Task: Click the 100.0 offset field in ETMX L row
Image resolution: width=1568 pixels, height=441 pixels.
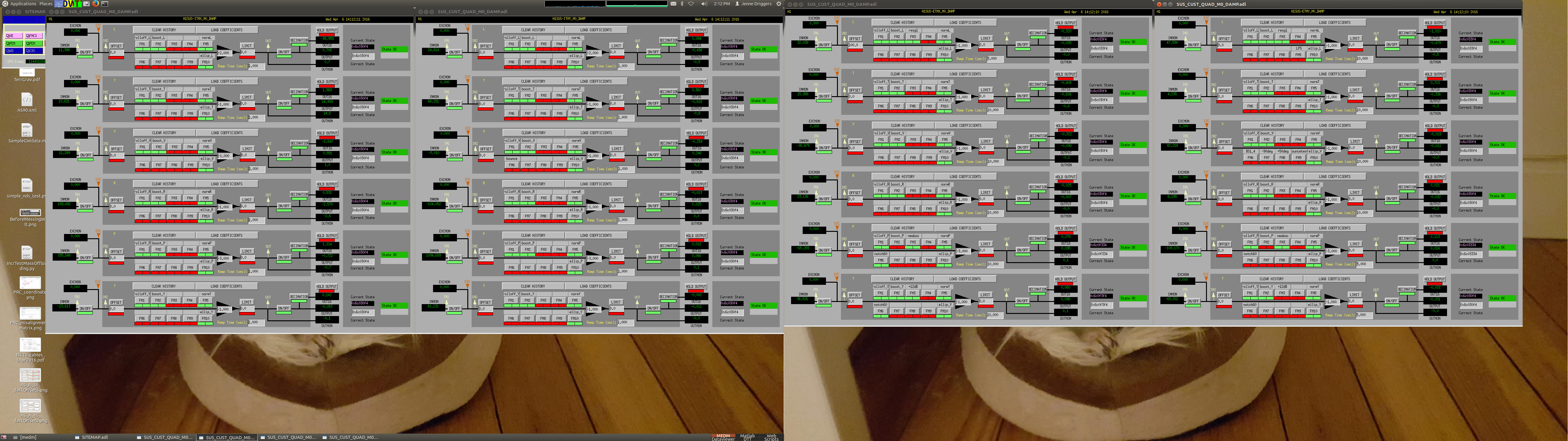Action: click(x=855, y=45)
